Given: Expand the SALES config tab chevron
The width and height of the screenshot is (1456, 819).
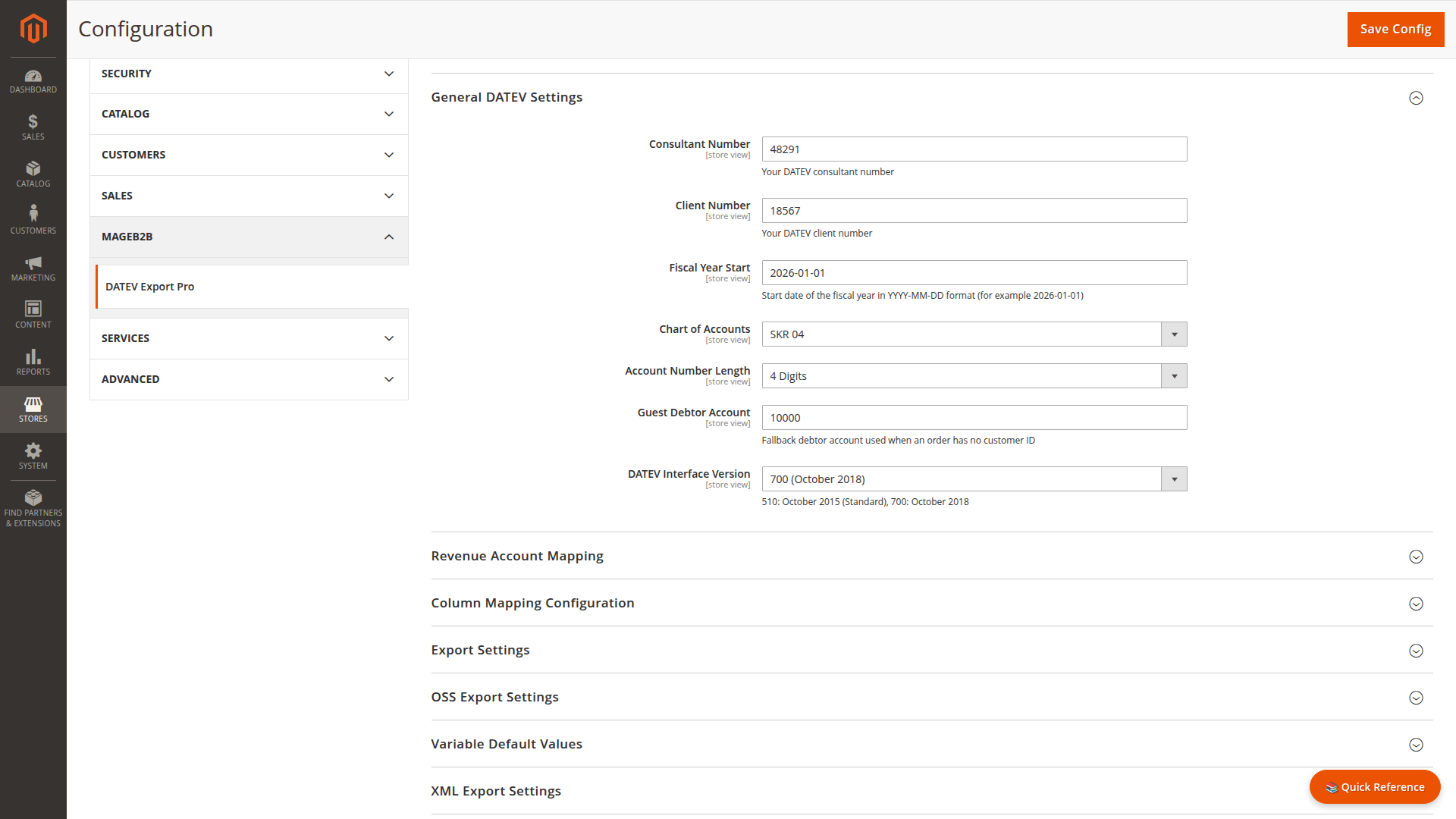Looking at the screenshot, I should coord(389,196).
